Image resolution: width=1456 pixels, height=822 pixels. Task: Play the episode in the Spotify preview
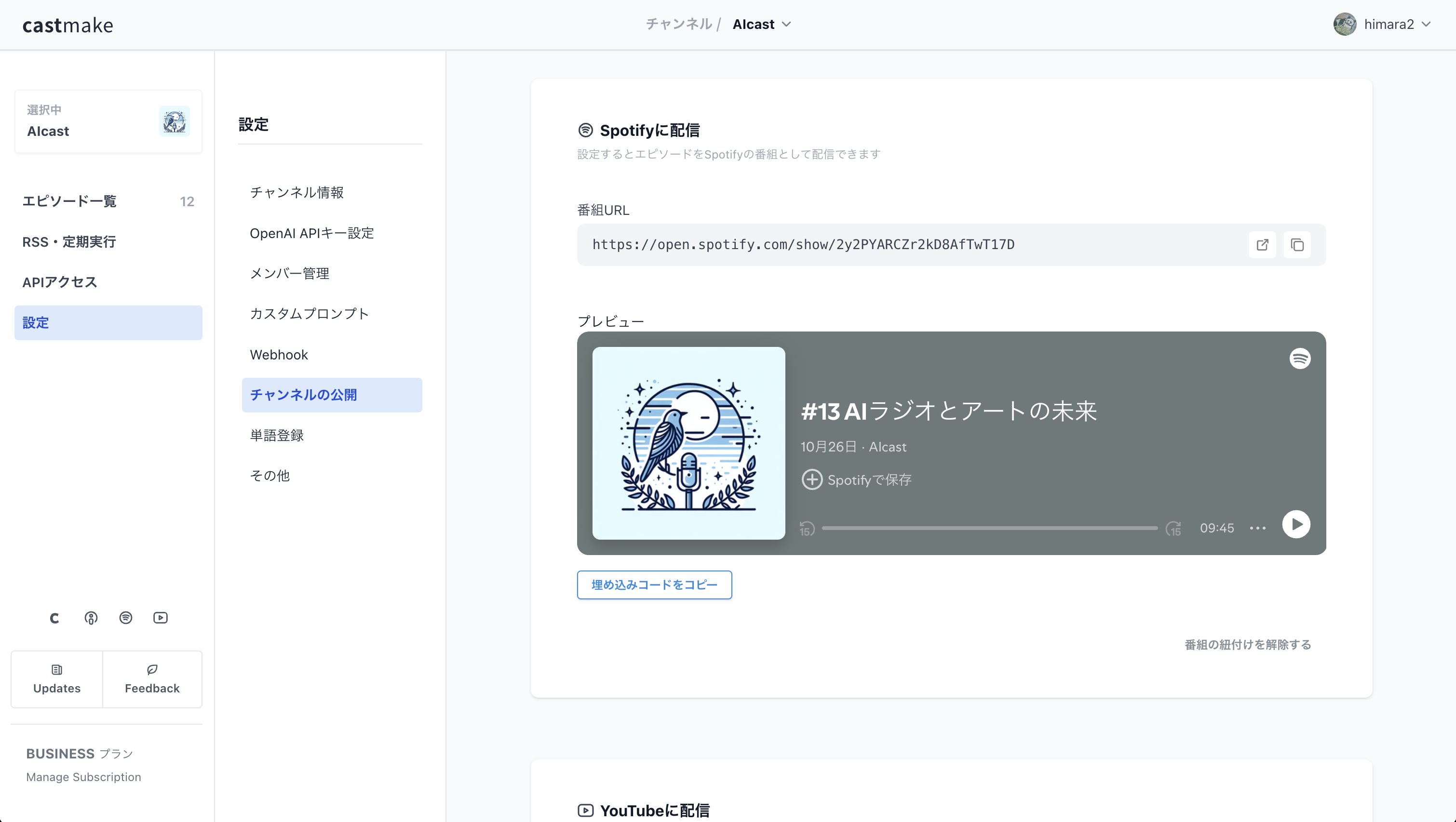coord(1296,525)
